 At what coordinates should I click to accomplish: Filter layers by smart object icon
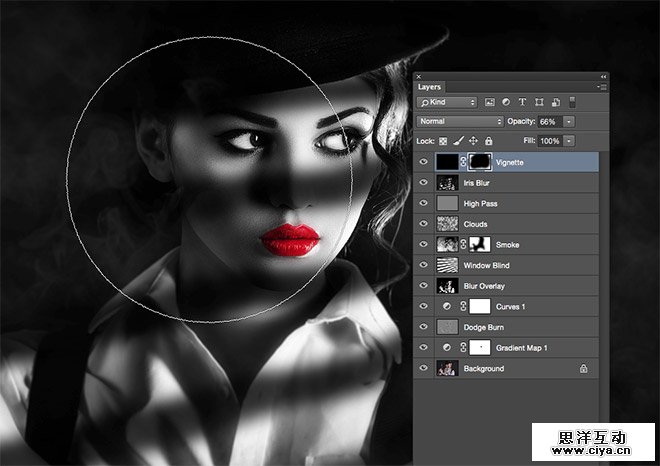tap(554, 102)
